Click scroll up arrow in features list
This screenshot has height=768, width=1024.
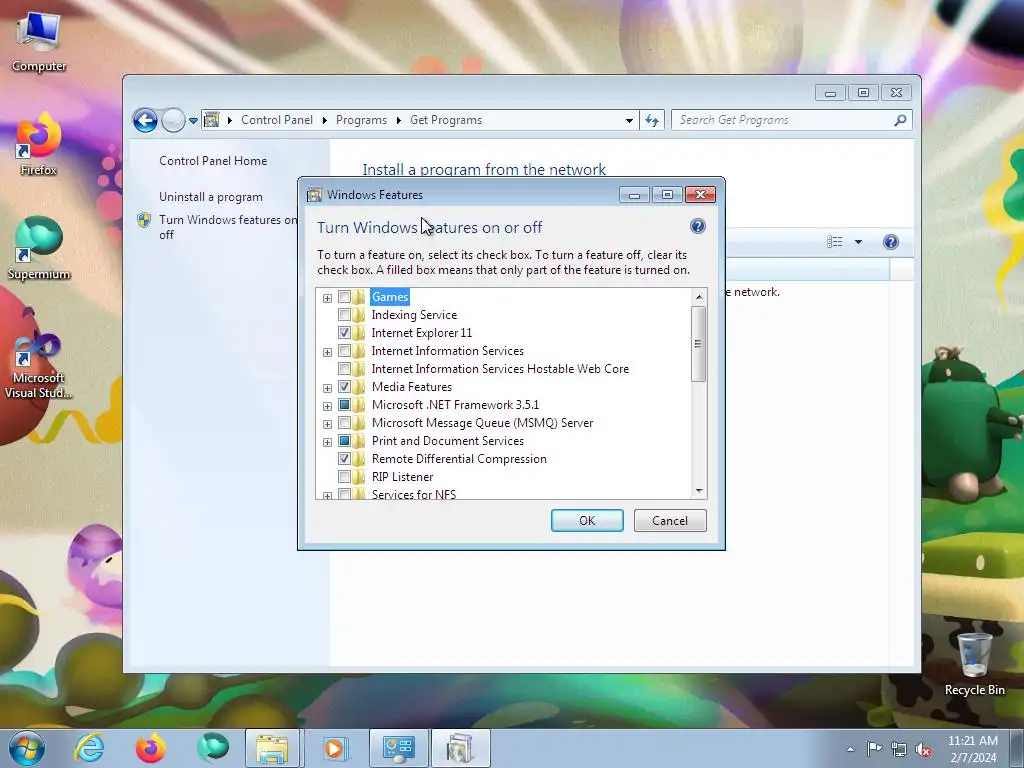(x=699, y=297)
